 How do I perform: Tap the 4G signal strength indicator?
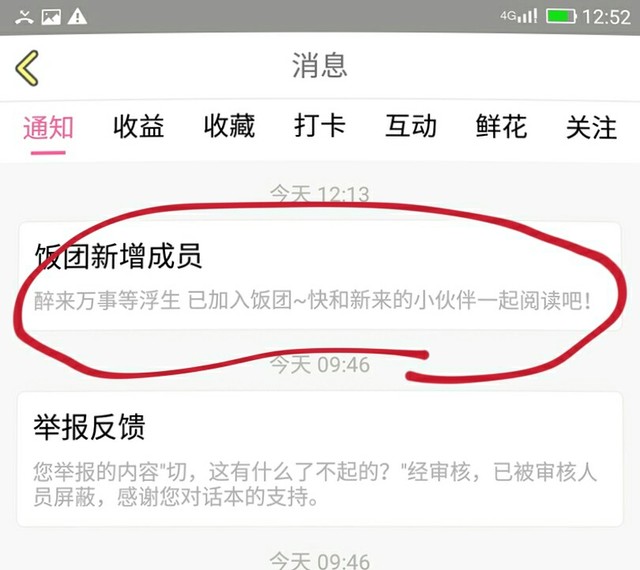[x=519, y=16]
